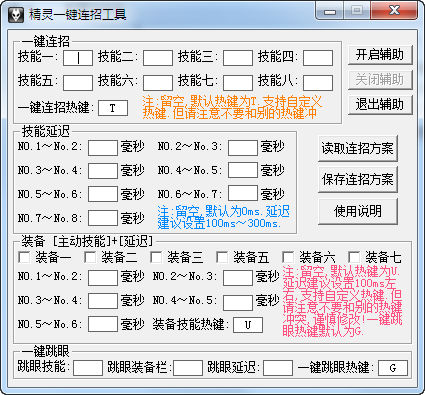
Task: Select 技能延迟 NO.3~No.4 delay field
Action: (x=103, y=171)
